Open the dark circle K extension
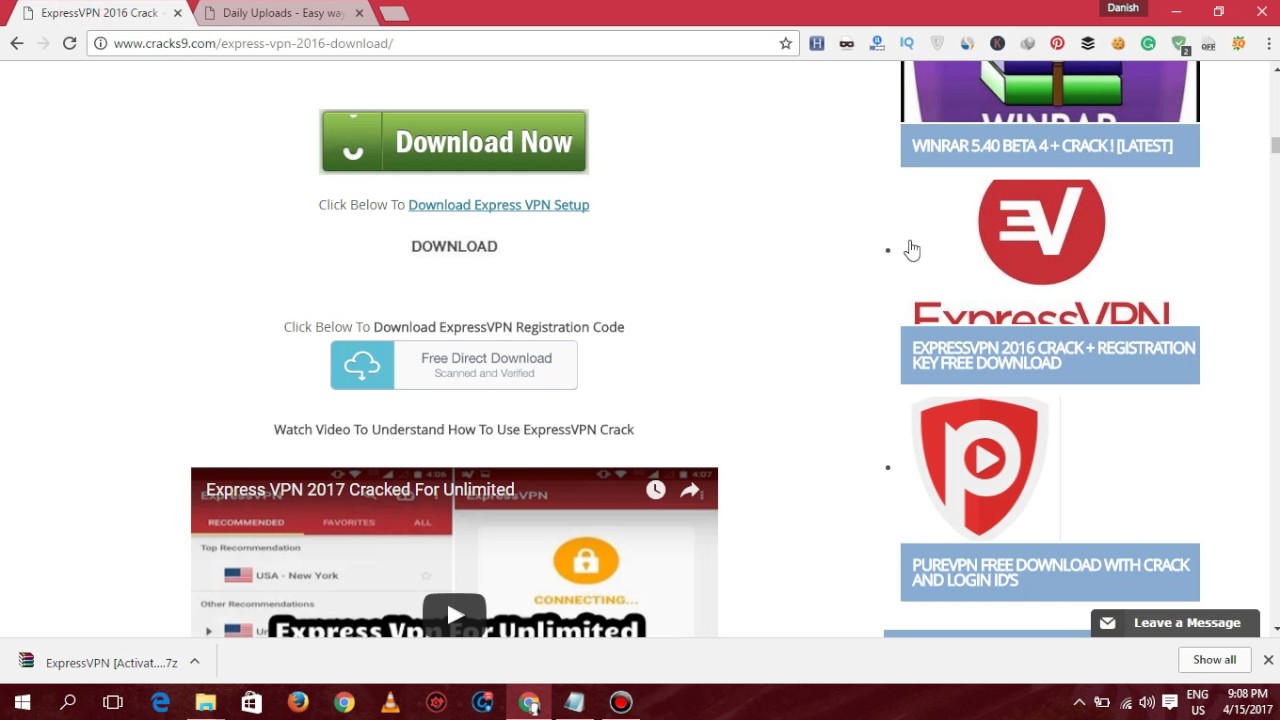 click(997, 43)
